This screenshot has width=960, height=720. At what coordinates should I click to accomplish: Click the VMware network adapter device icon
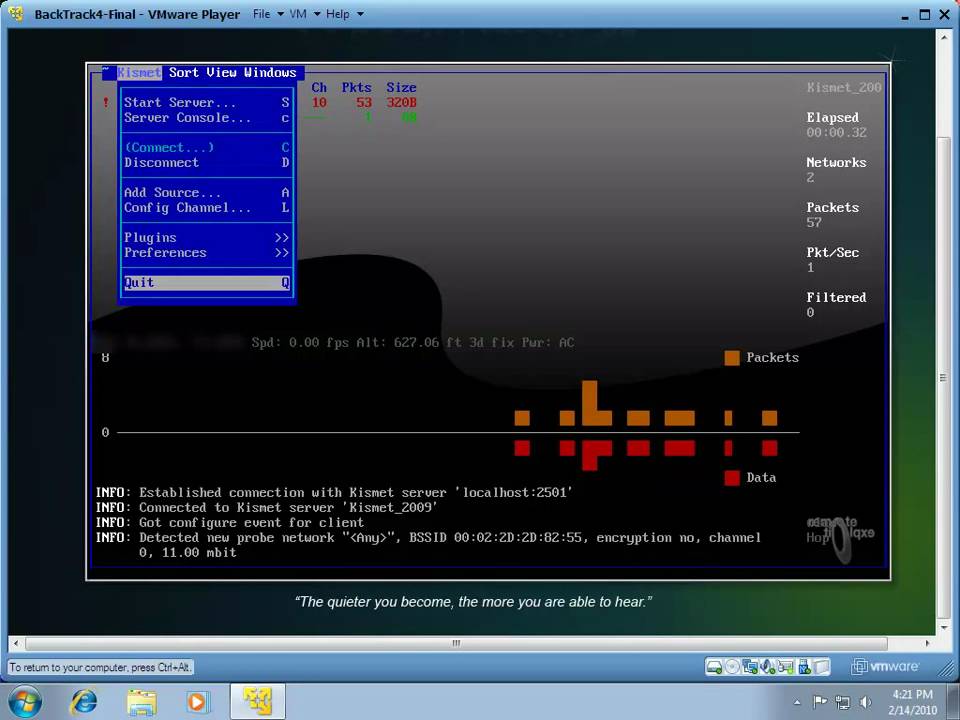pyautogui.click(x=750, y=667)
